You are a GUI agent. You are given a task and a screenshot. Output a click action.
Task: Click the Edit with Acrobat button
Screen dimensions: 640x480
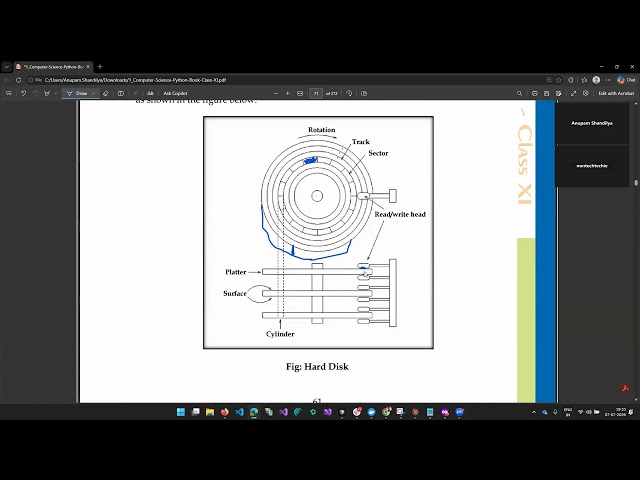(616, 93)
